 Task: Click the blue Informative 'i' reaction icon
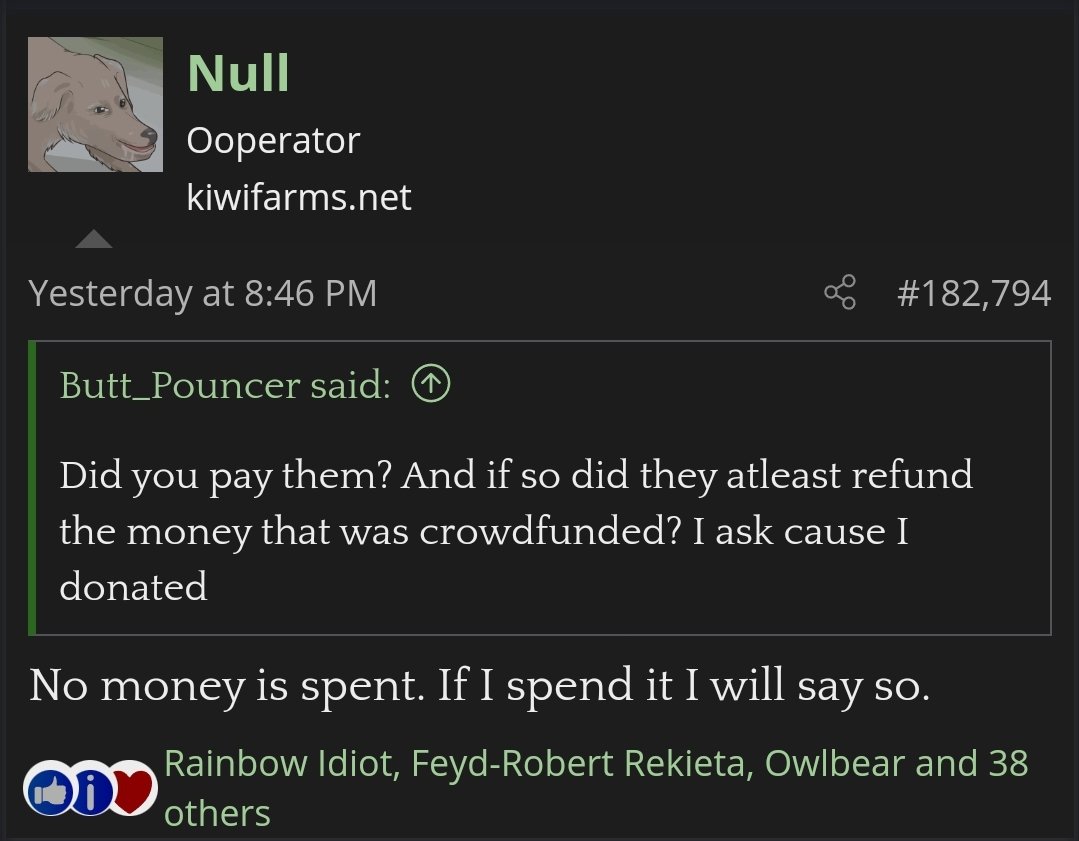pyautogui.click(x=90, y=789)
